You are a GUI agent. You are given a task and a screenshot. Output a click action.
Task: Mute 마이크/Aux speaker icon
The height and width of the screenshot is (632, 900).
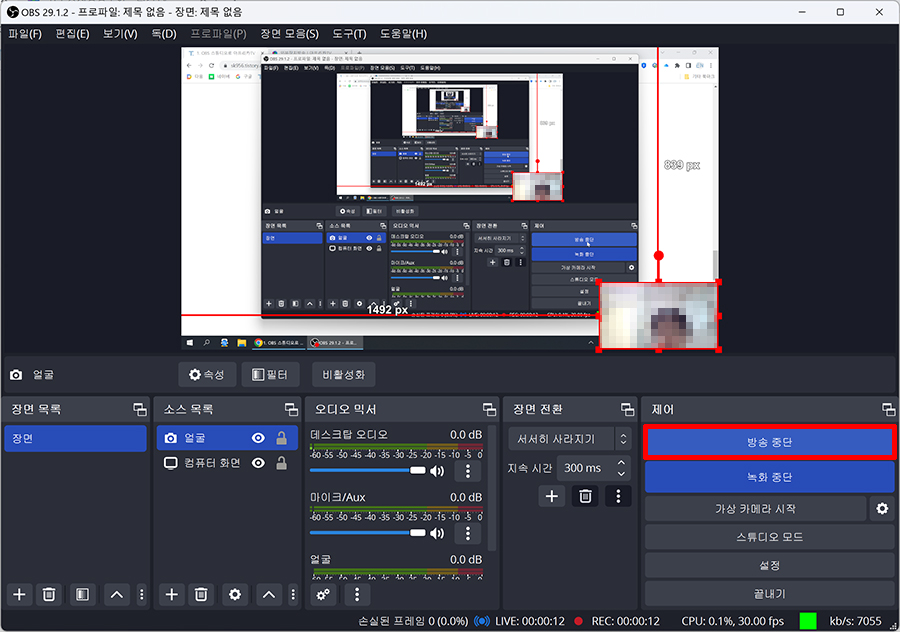[437, 533]
